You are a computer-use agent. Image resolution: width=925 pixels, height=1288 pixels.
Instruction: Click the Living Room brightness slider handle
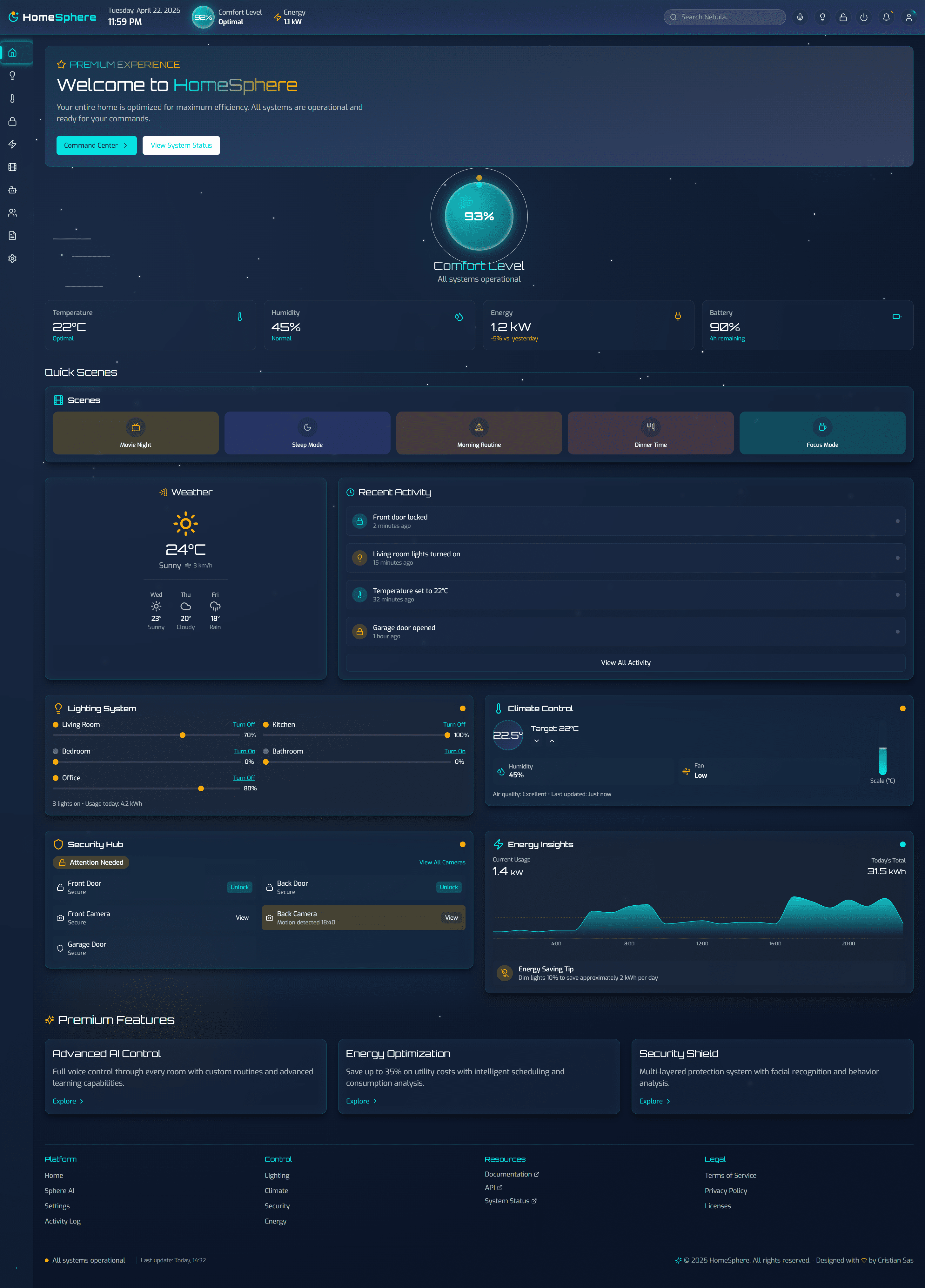[182, 735]
